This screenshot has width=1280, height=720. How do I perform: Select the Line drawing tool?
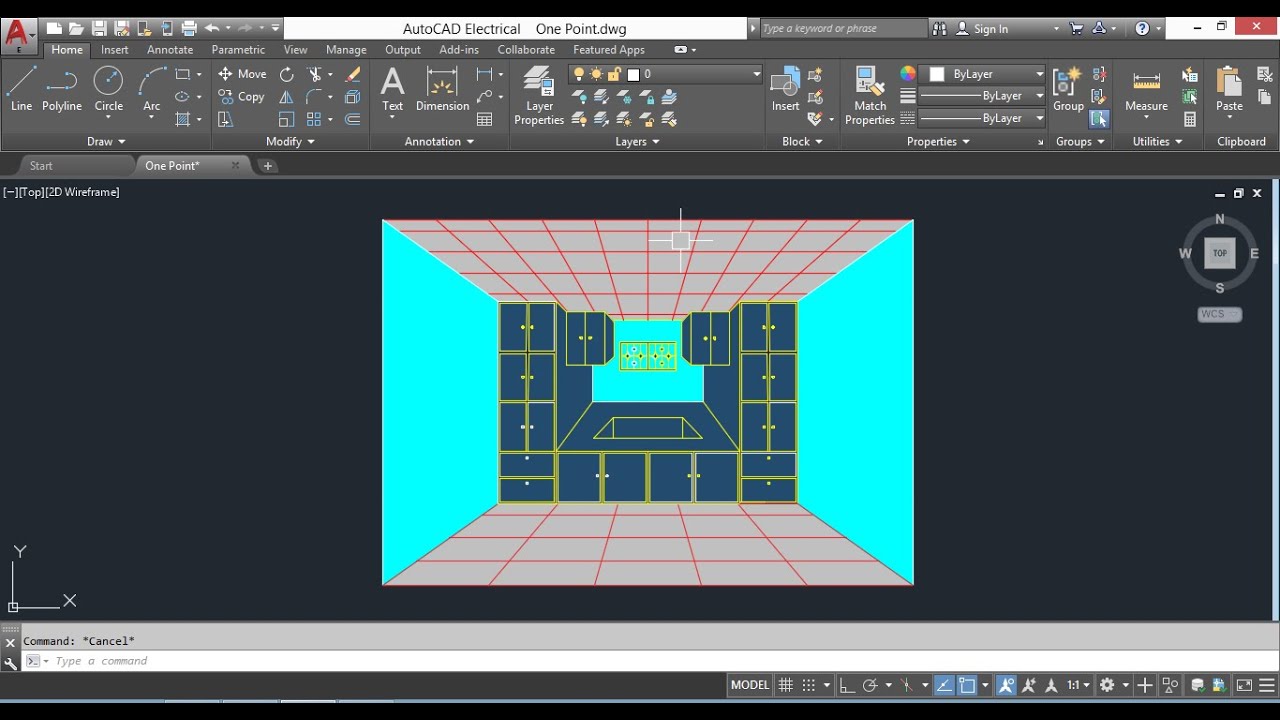point(21,89)
